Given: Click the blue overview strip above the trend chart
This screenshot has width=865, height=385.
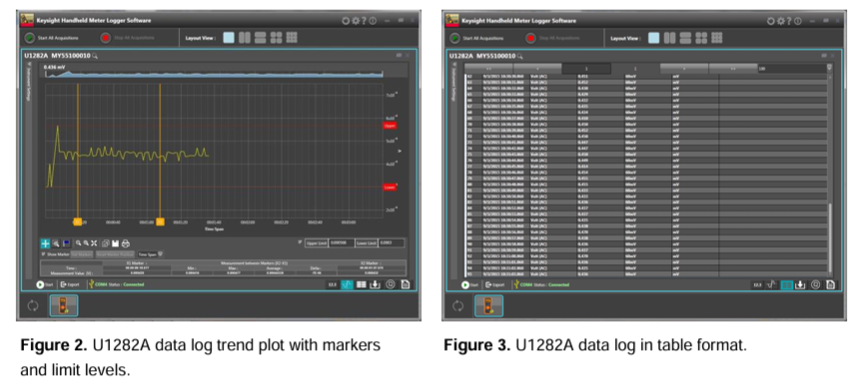Looking at the screenshot, I should (214, 74).
